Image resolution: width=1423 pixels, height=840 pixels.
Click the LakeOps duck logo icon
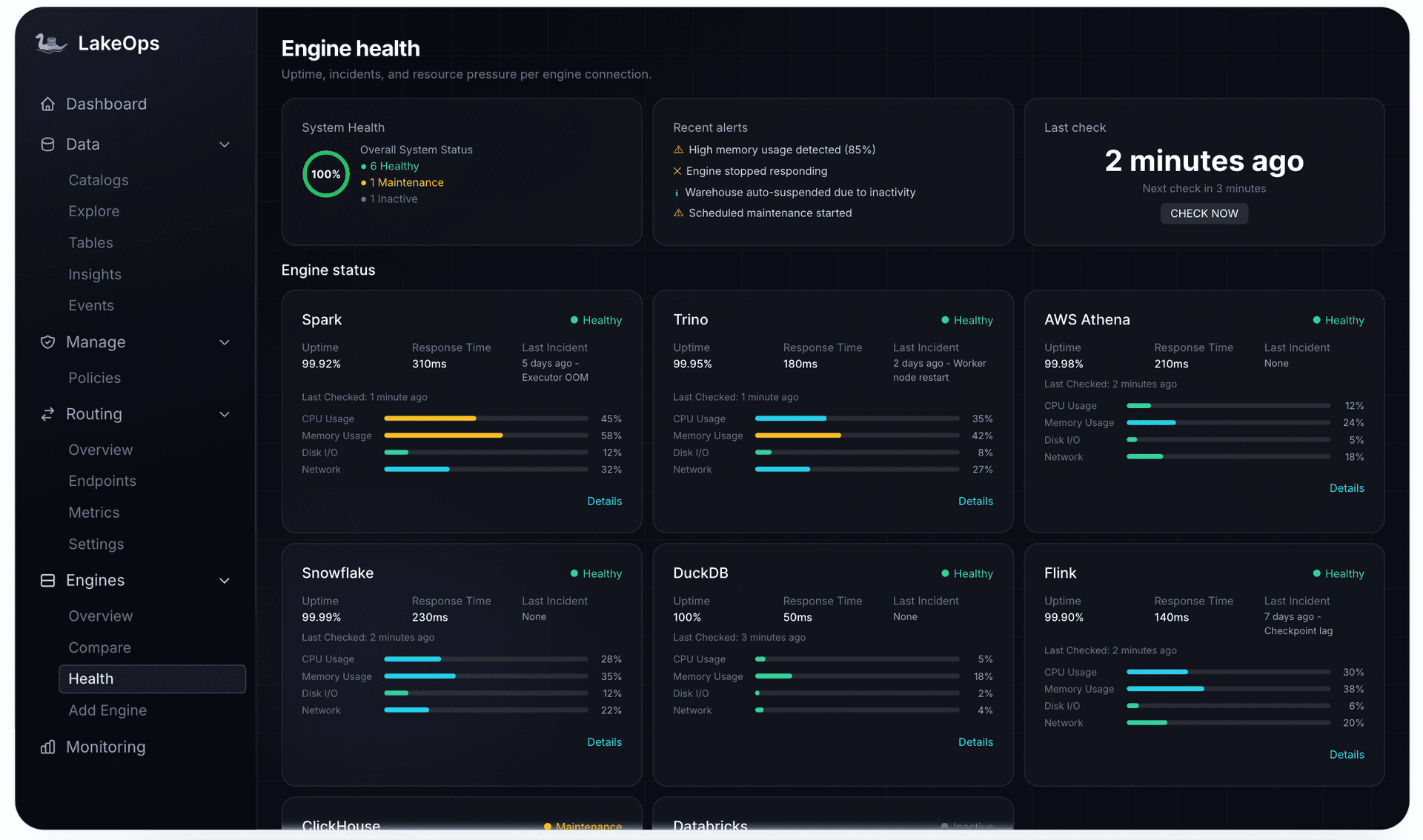pyautogui.click(x=51, y=44)
